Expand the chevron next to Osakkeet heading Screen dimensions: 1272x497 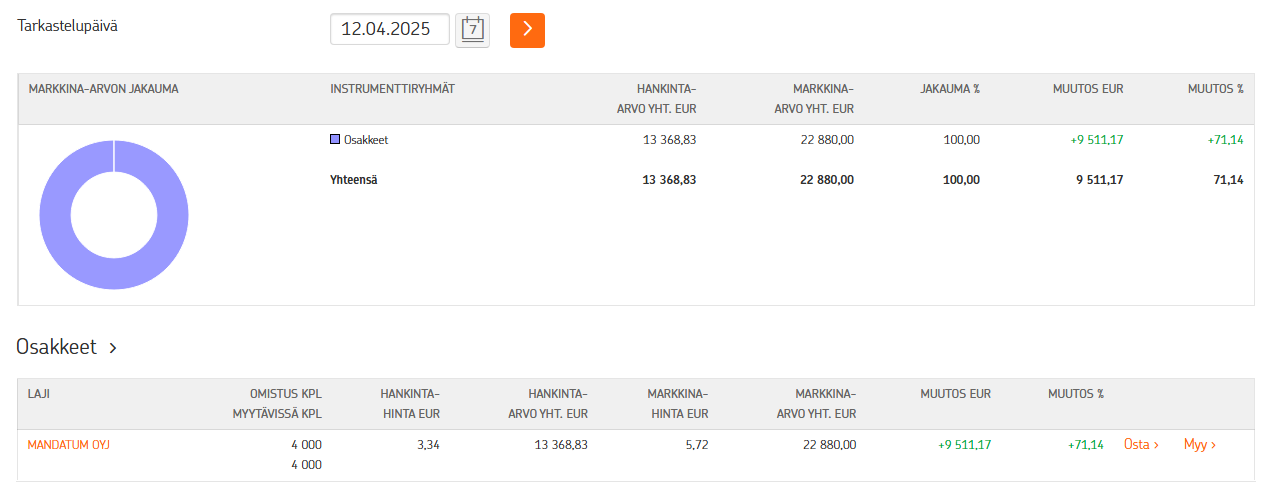pos(113,348)
